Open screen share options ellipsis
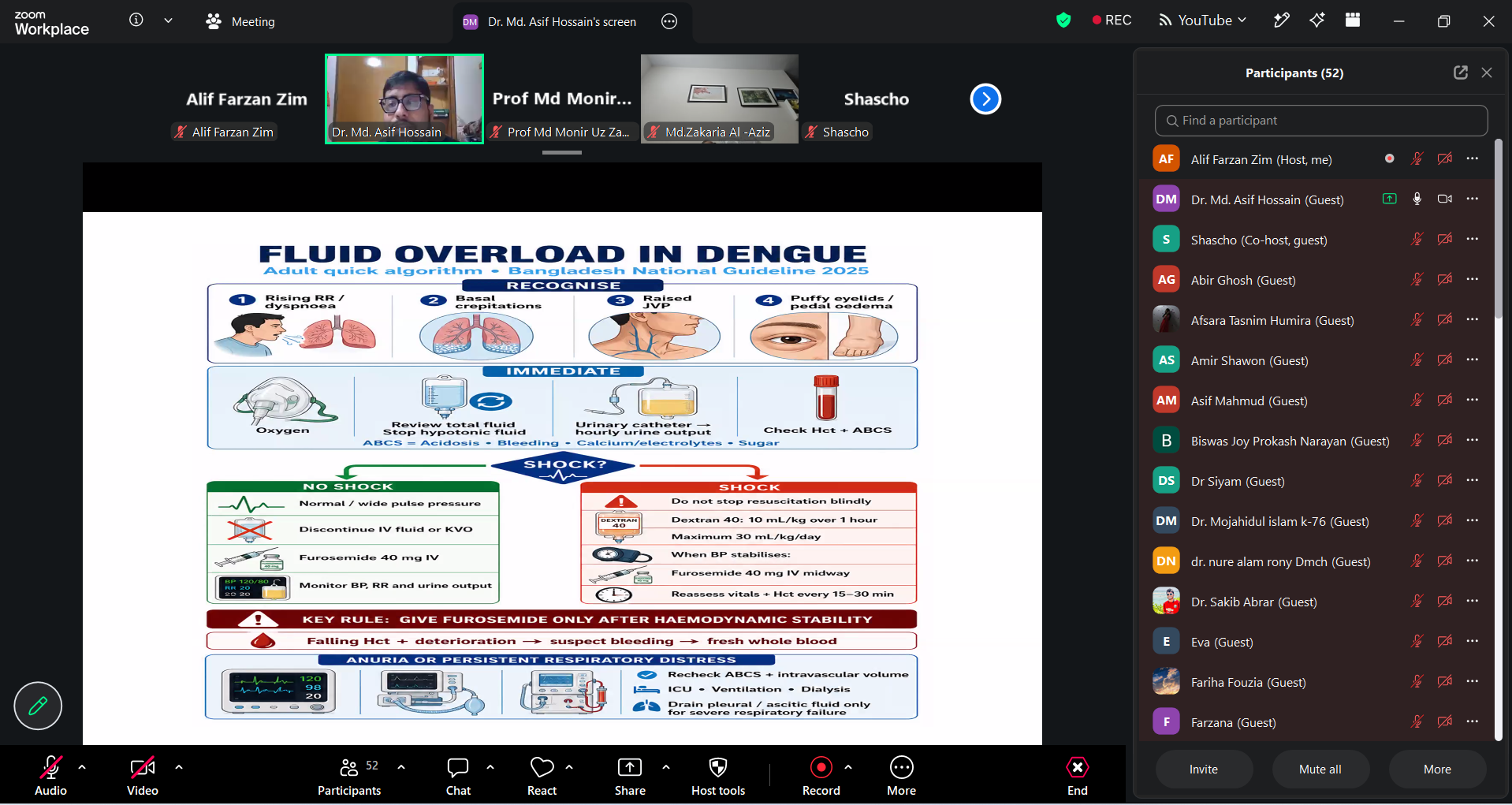Viewport: 1512px width, 805px height. tap(669, 21)
